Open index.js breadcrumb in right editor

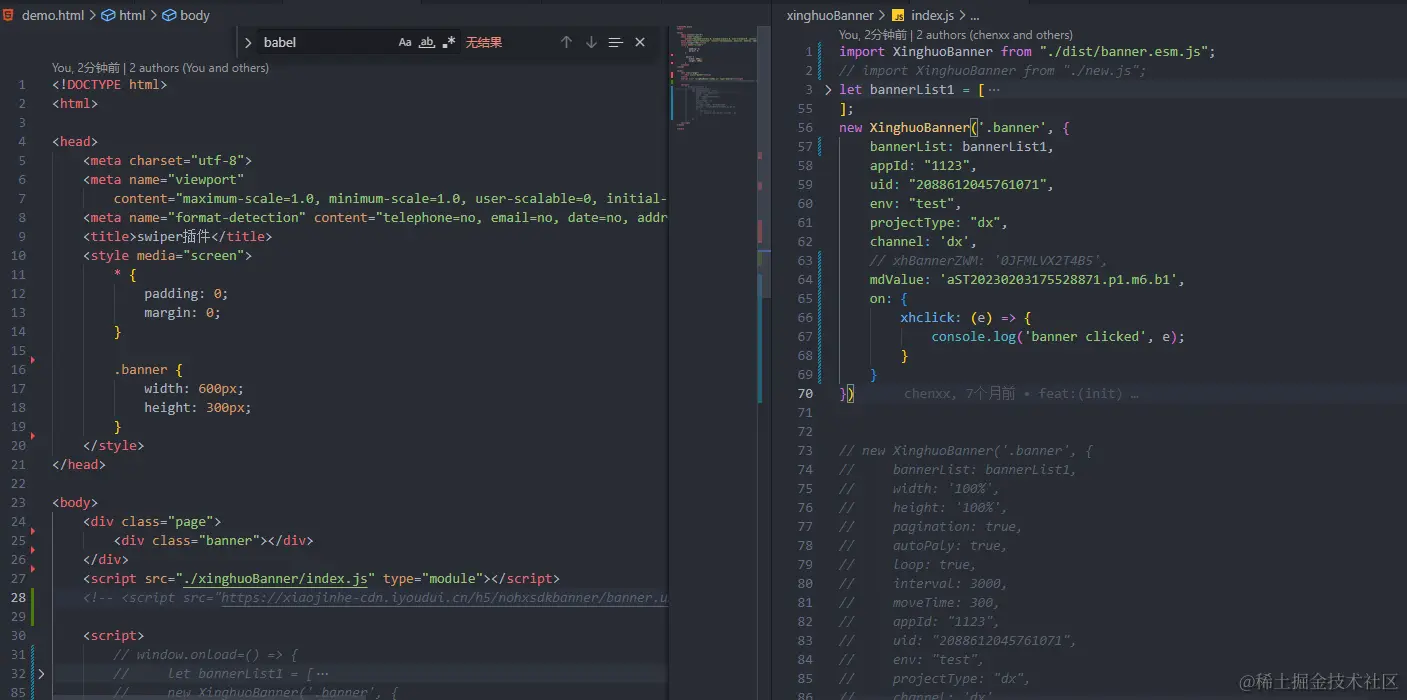[932, 15]
